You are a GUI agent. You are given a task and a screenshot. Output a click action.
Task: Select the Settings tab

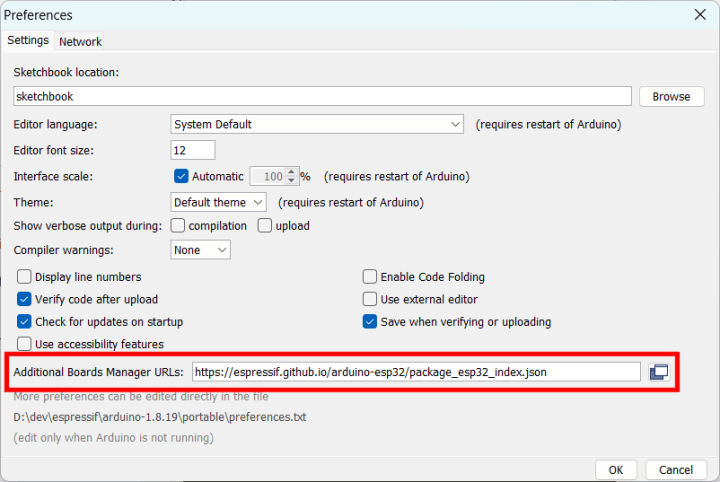pyautogui.click(x=28, y=40)
